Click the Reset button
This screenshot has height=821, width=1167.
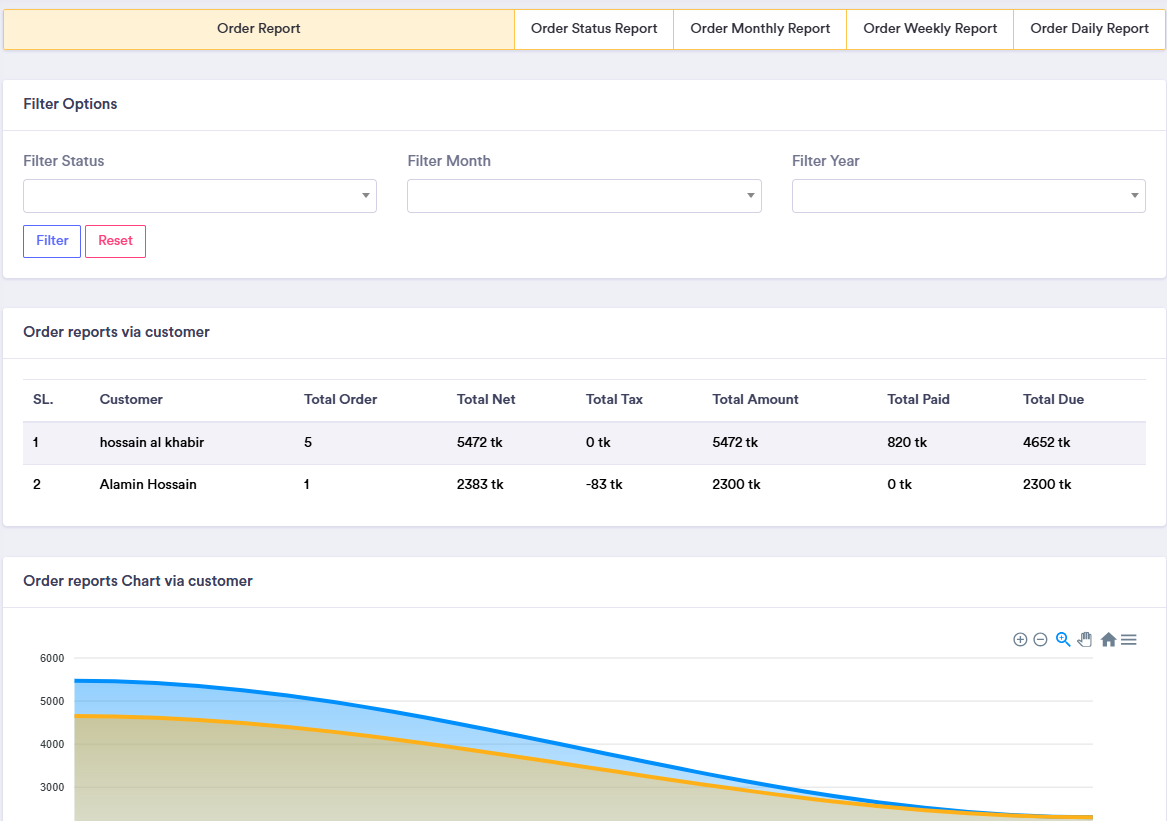(x=115, y=241)
